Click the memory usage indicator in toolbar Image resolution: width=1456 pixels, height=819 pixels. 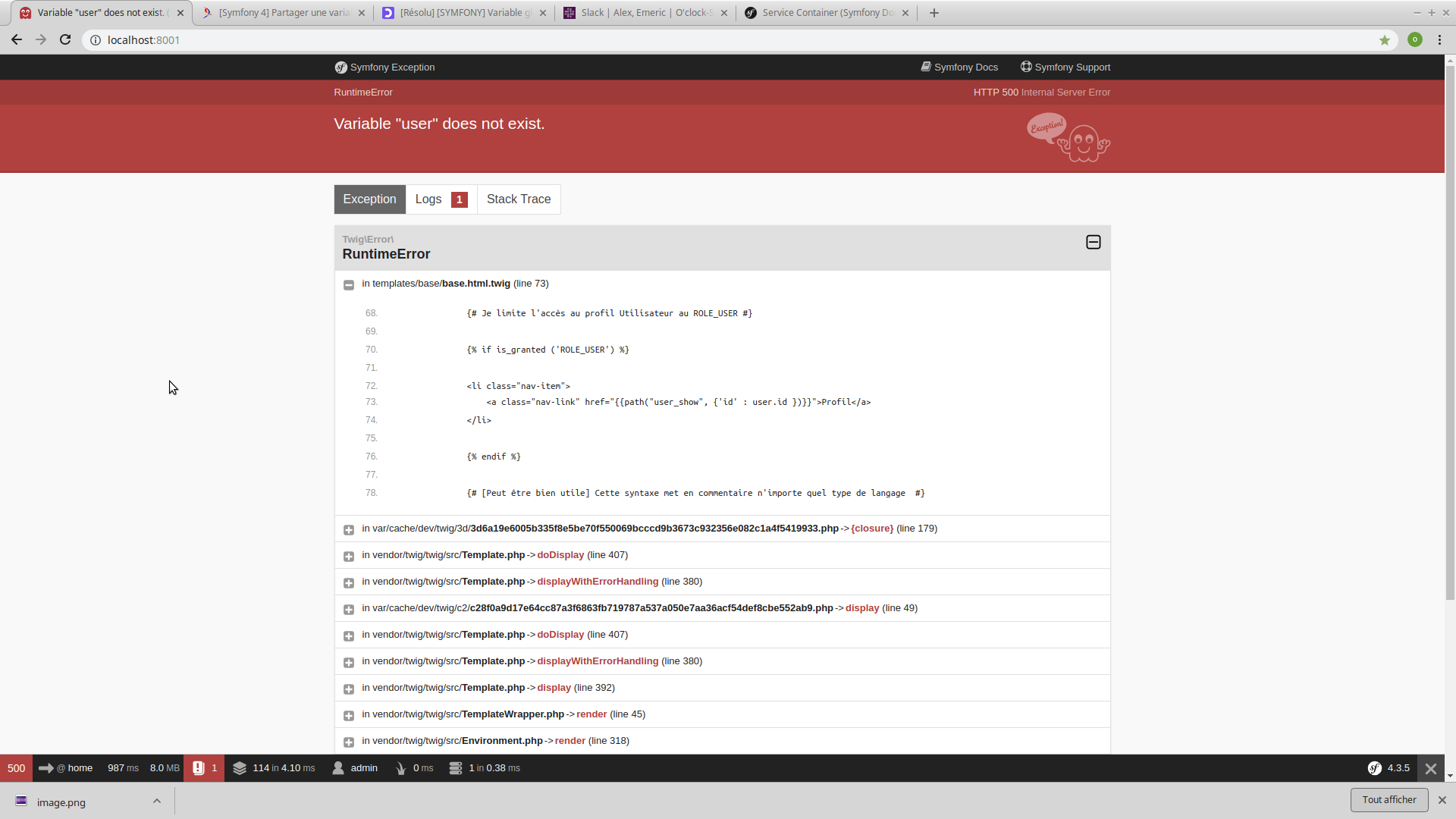click(163, 767)
